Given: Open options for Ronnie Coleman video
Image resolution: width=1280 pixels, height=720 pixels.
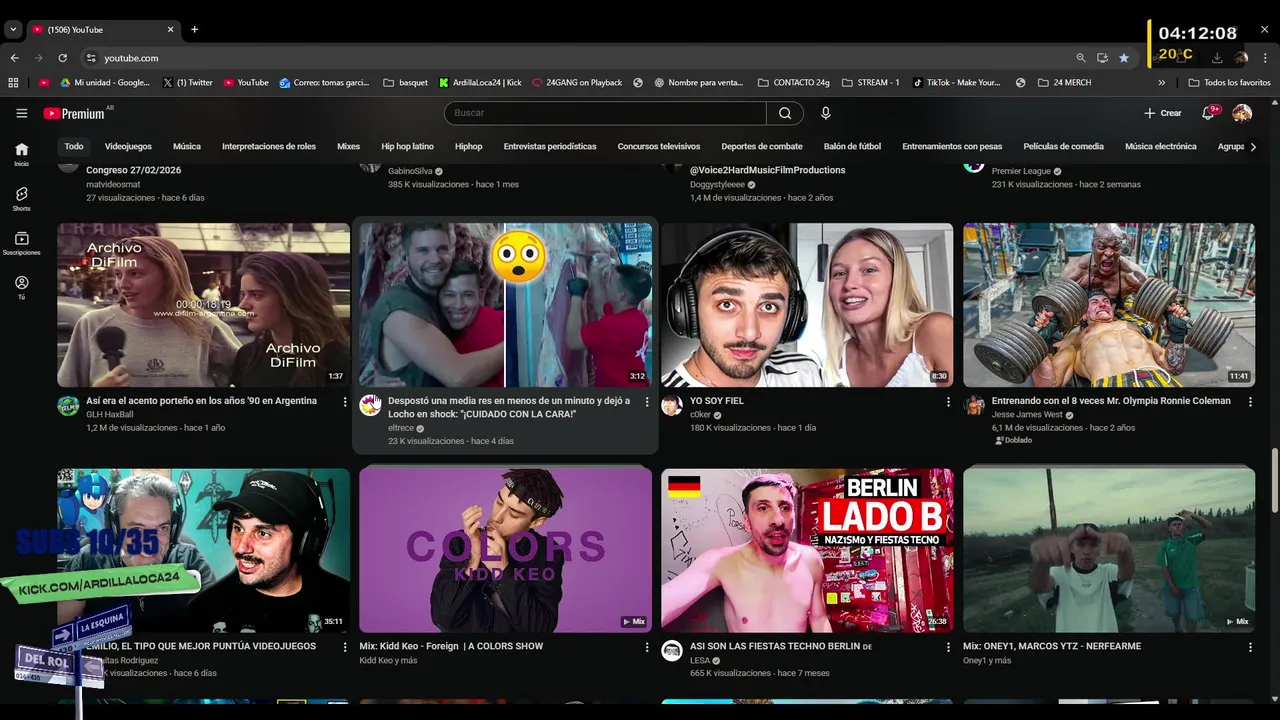Looking at the screenshot, I should click(1250, 402).
